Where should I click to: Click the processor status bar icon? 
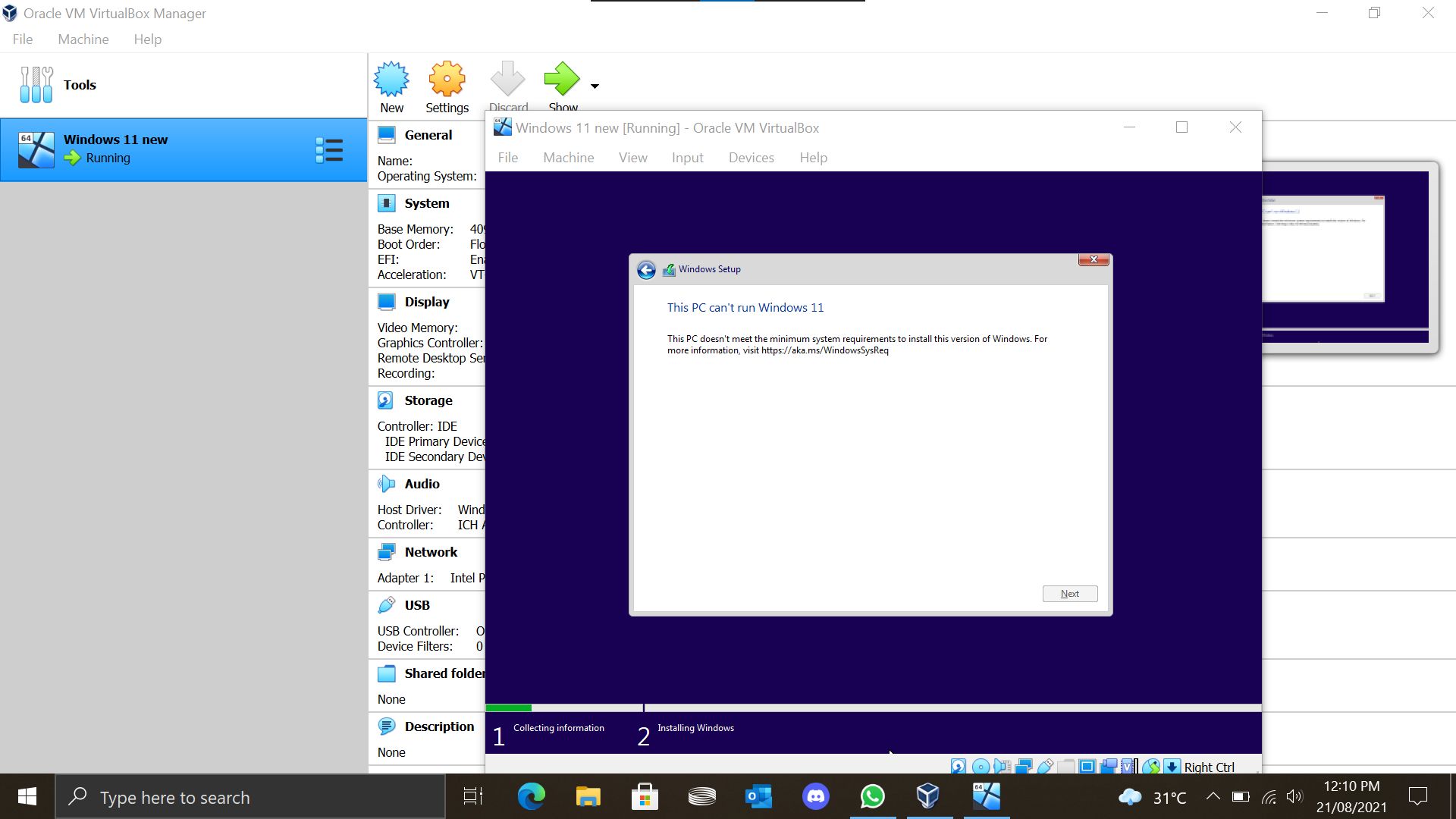point(1129,767)
